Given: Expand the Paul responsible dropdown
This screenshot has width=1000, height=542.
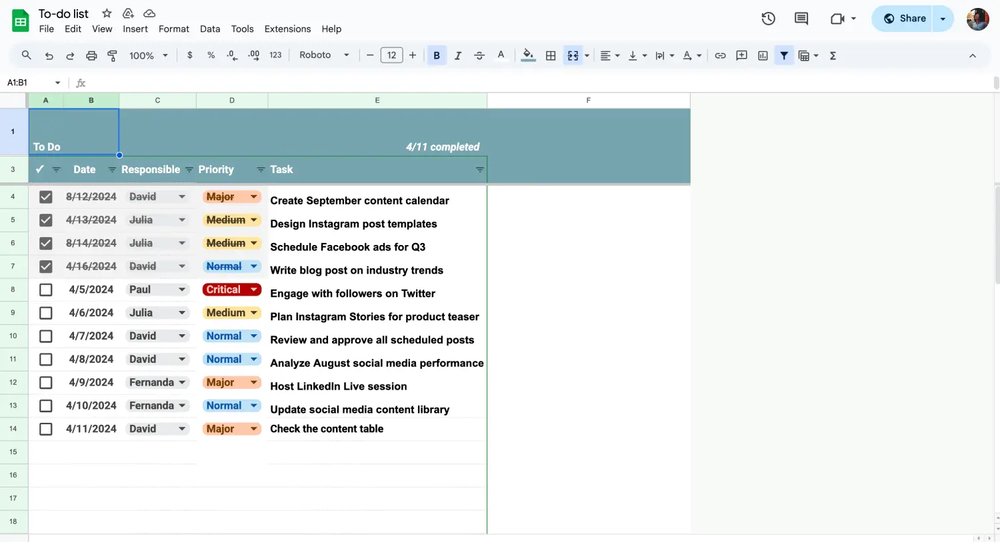Looking at the screenshot, I should [x=182, y=290].
